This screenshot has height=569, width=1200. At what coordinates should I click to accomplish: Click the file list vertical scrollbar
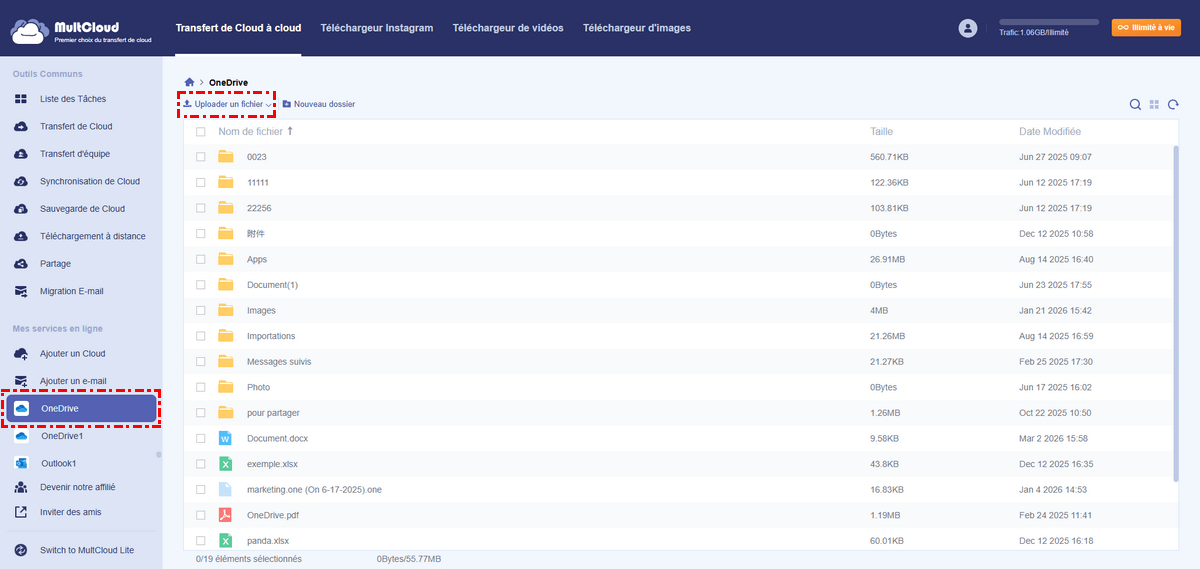(x=1175, y=313)
